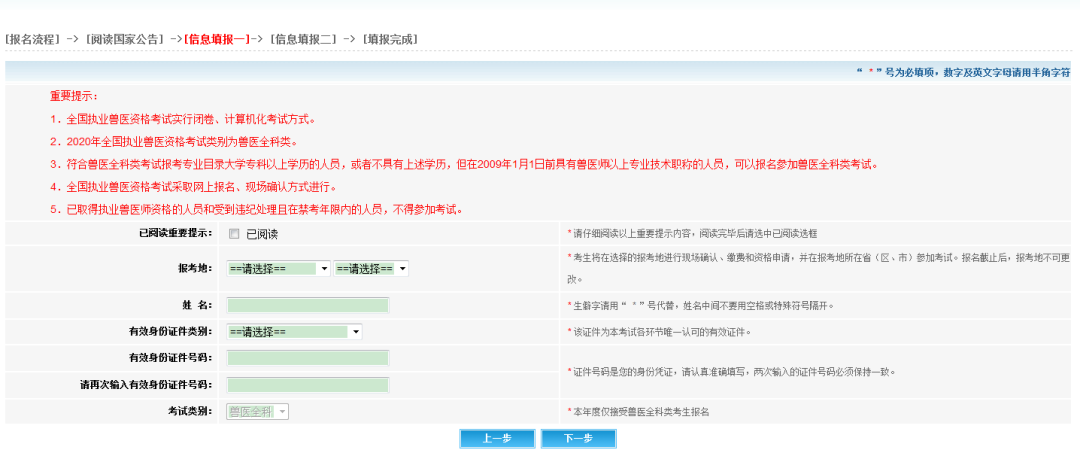Click tip line 1 about 闭卷、计算机化考试方式
This screenshot has width=1080, height=453.
(183, 119)
